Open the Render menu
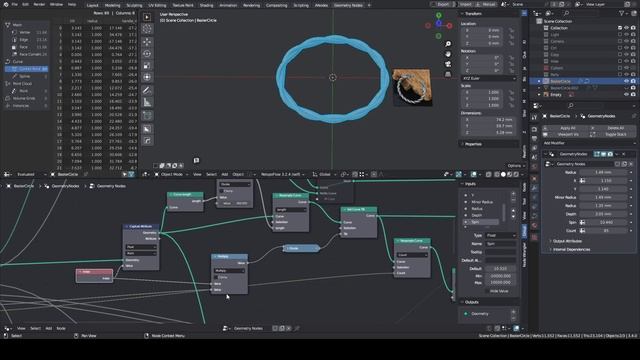 pyautogui.click(x=39, y=4)
